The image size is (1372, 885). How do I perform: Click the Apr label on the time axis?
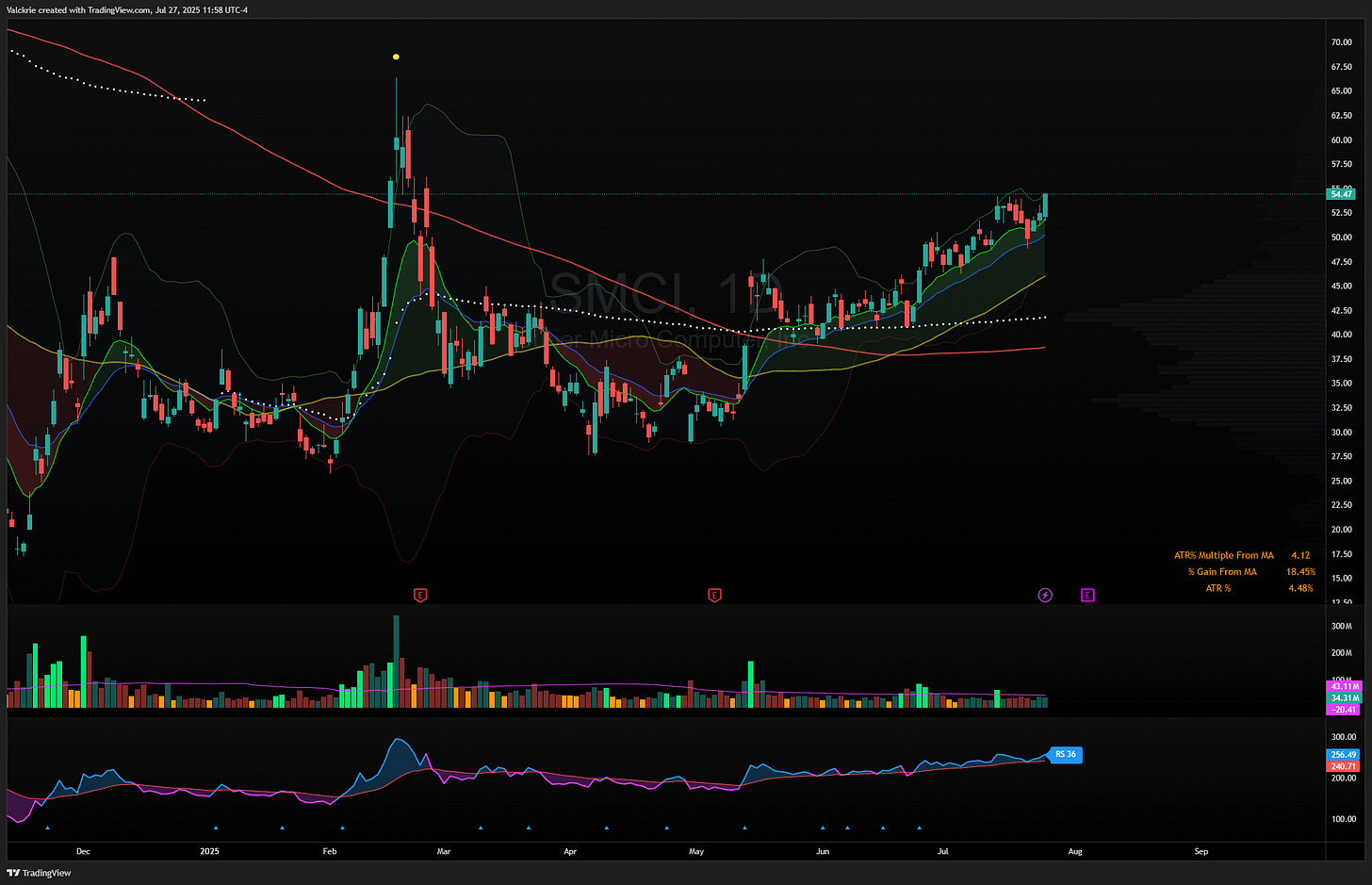570,851
